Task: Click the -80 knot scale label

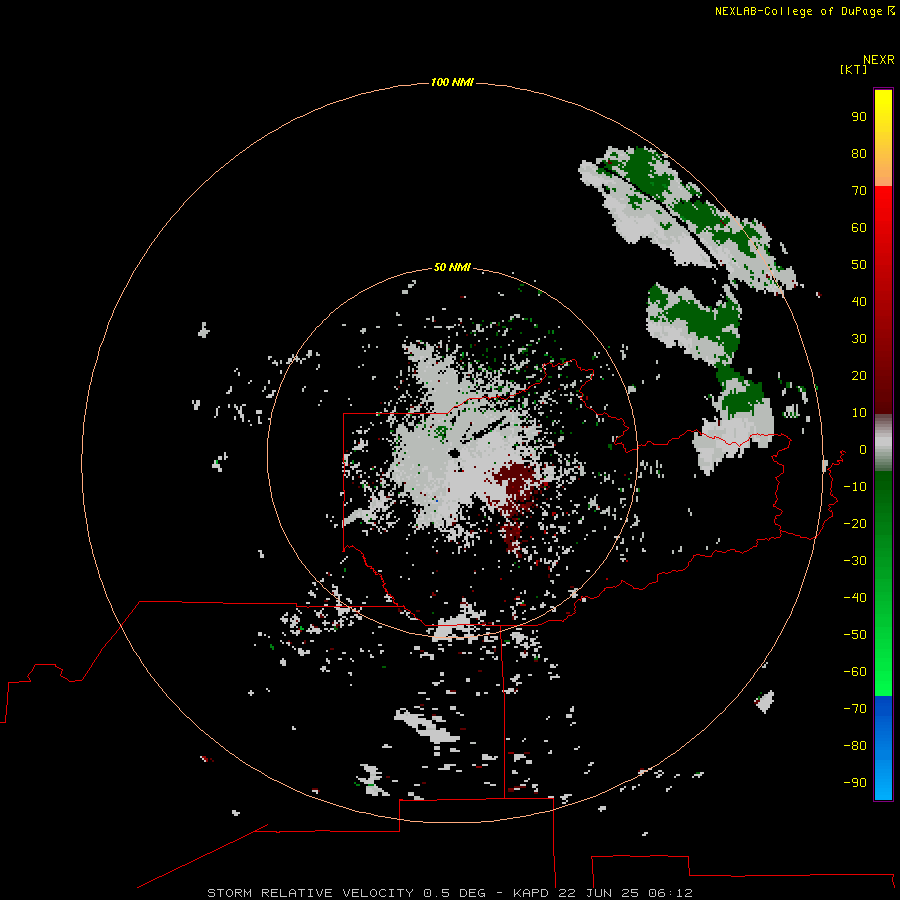Action: pos(855,746)
